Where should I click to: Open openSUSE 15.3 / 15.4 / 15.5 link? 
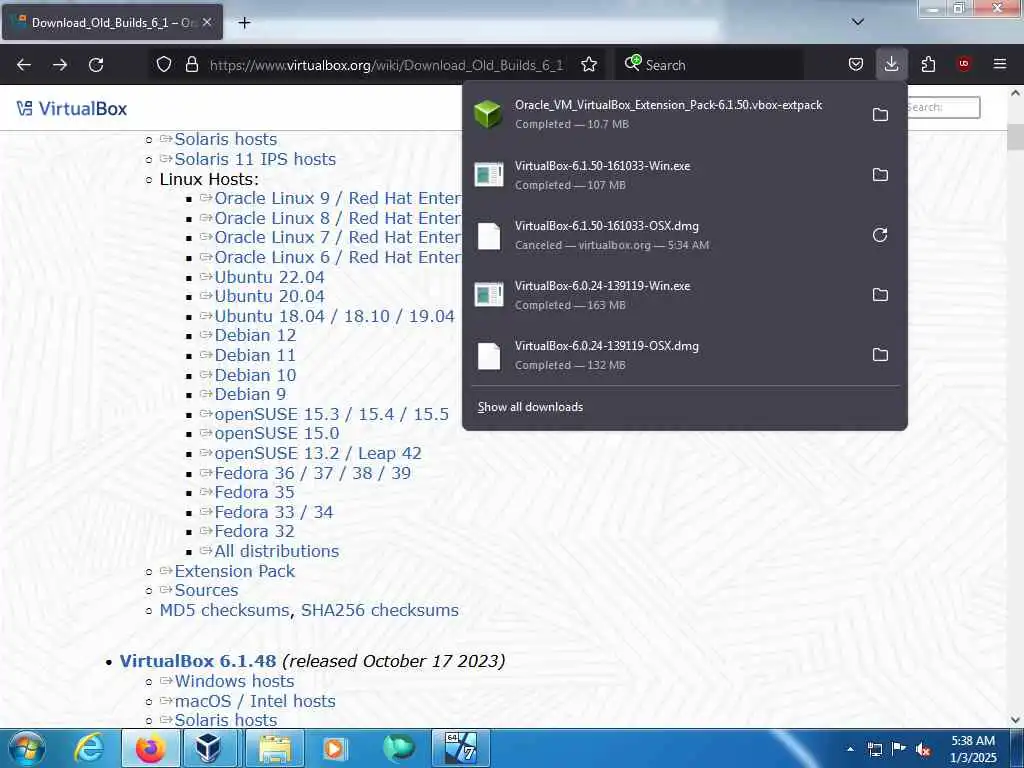click(x=332, y=415)
